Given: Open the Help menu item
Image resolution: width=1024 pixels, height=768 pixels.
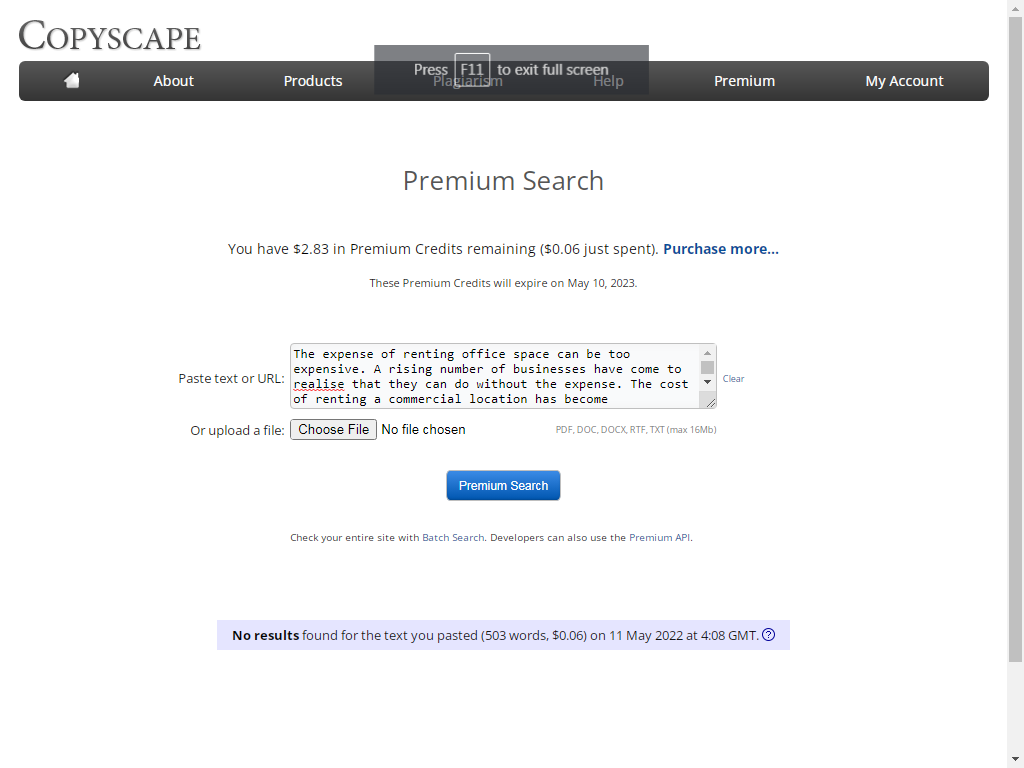Looking at the screenshot, I should click(608, 81).
